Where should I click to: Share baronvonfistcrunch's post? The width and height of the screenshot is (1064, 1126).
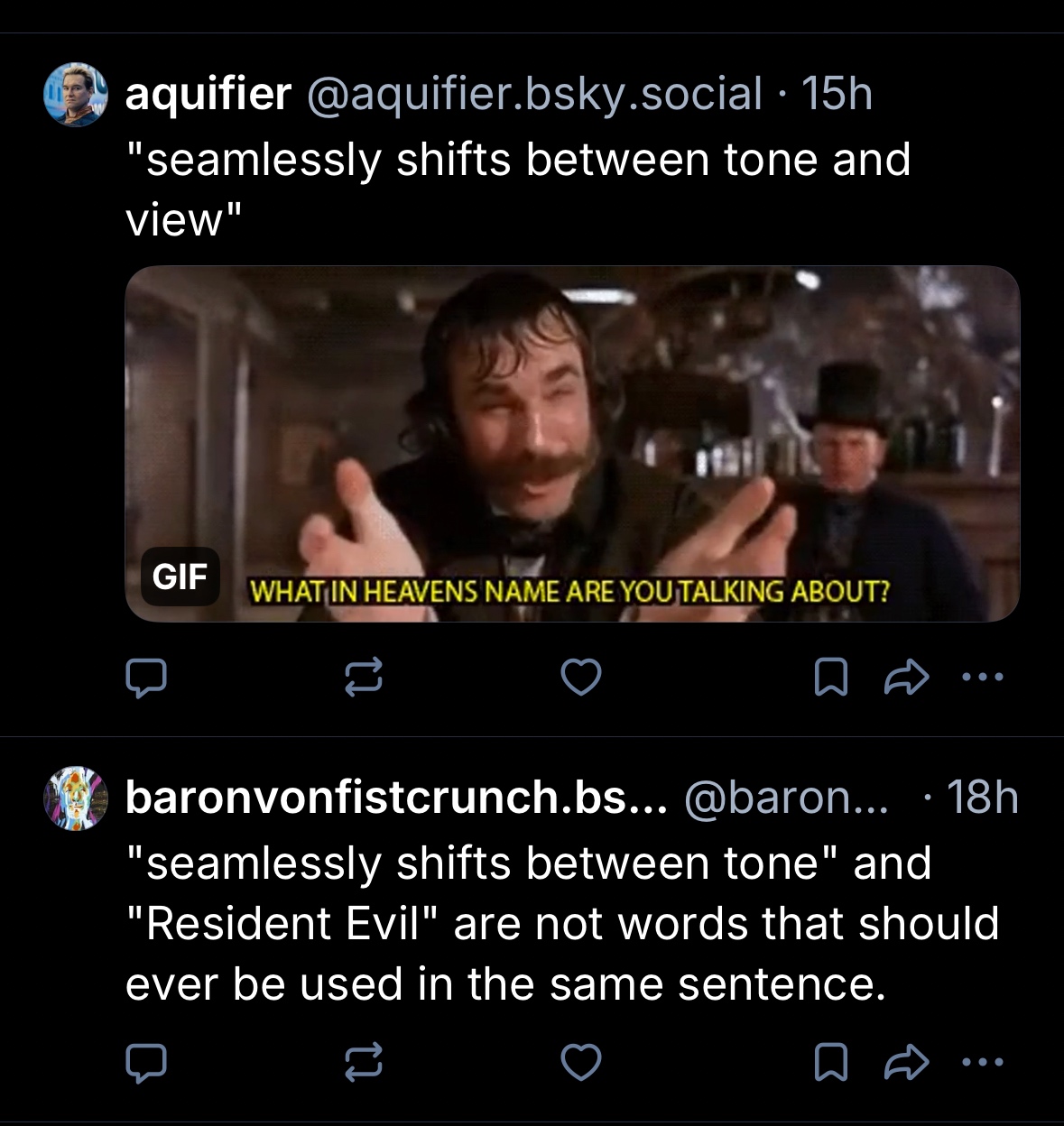click(x=906, y=1063)
